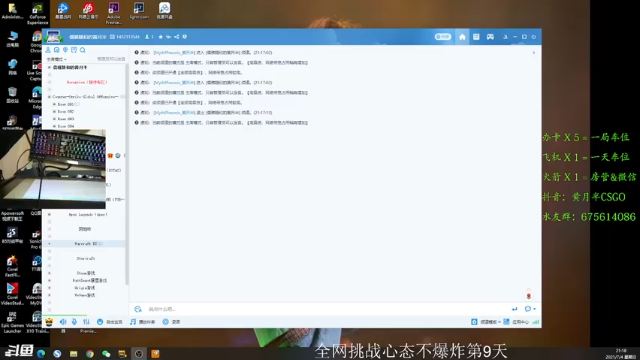Open the font and emoji icon beside input

pos(138,309)
